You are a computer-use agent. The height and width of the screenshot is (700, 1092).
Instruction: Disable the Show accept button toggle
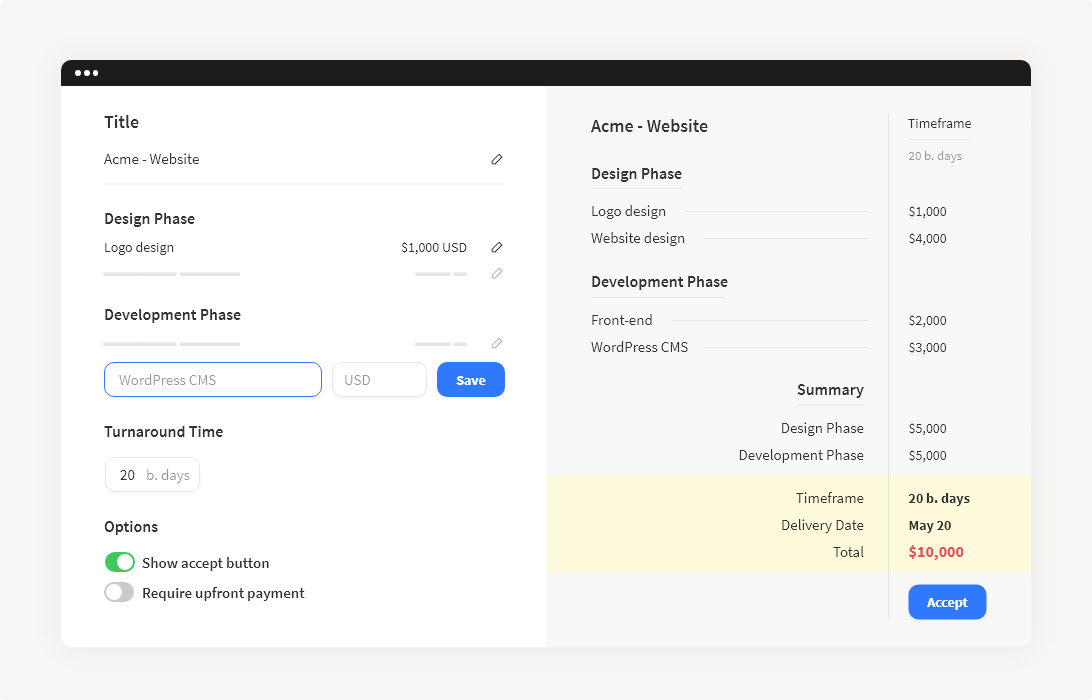pyautogui.click(x=119, y=562)
